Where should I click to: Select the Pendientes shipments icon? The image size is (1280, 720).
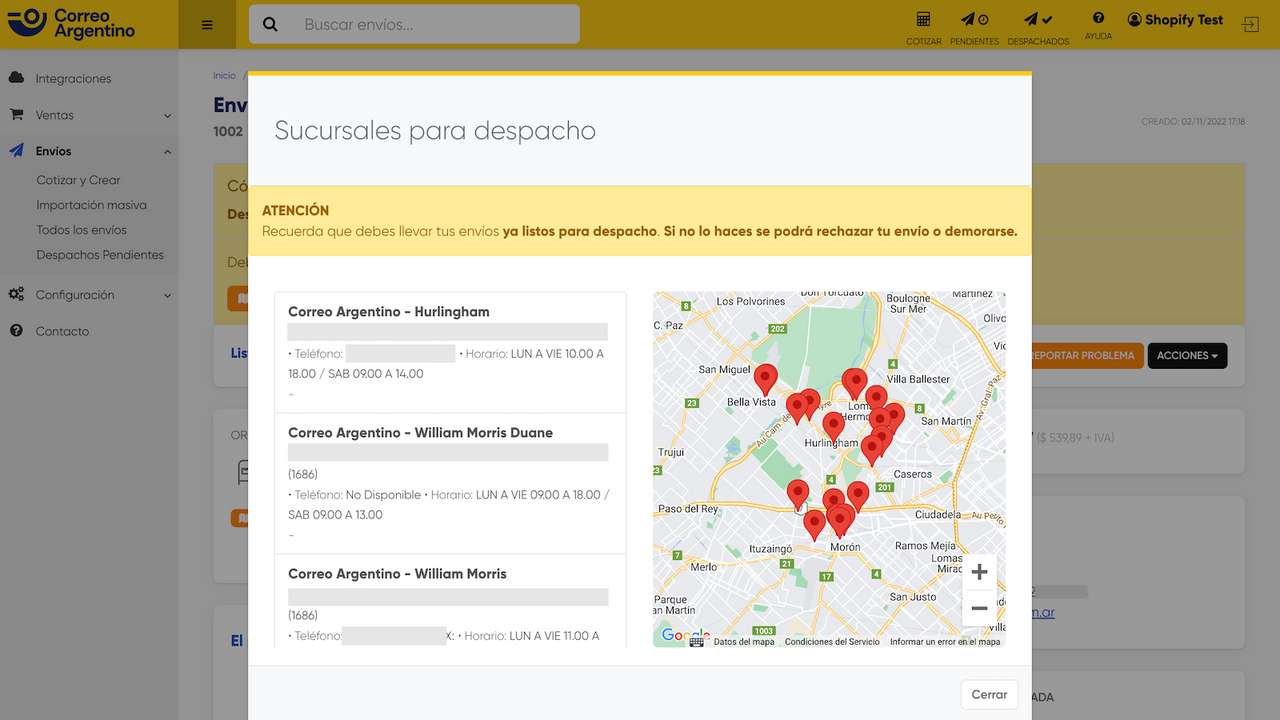coord(974,20)
